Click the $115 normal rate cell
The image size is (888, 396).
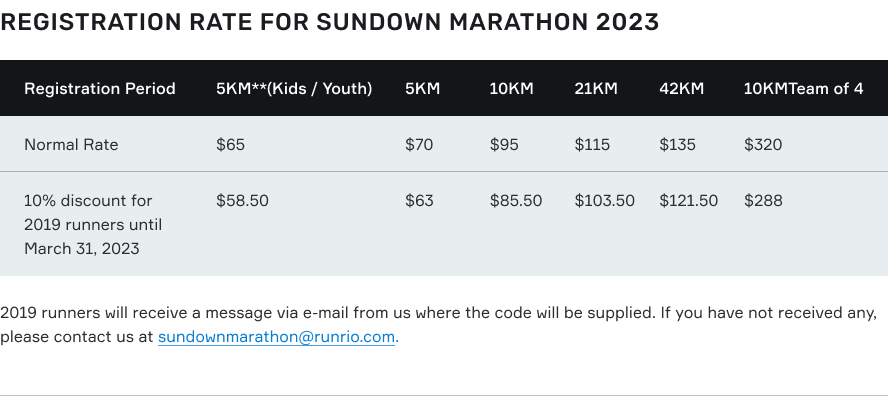592,144
